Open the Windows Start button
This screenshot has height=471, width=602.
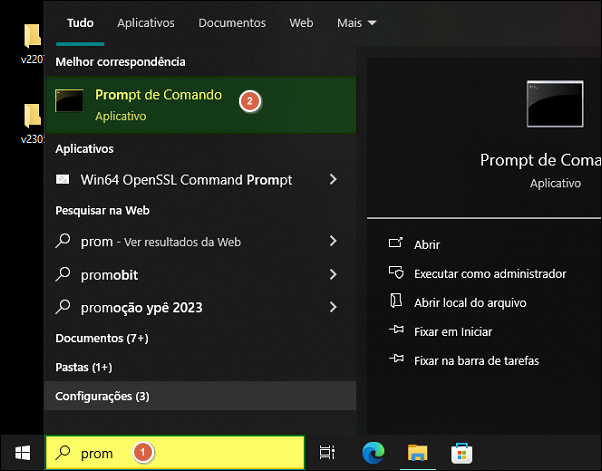(x=23, y=453)
